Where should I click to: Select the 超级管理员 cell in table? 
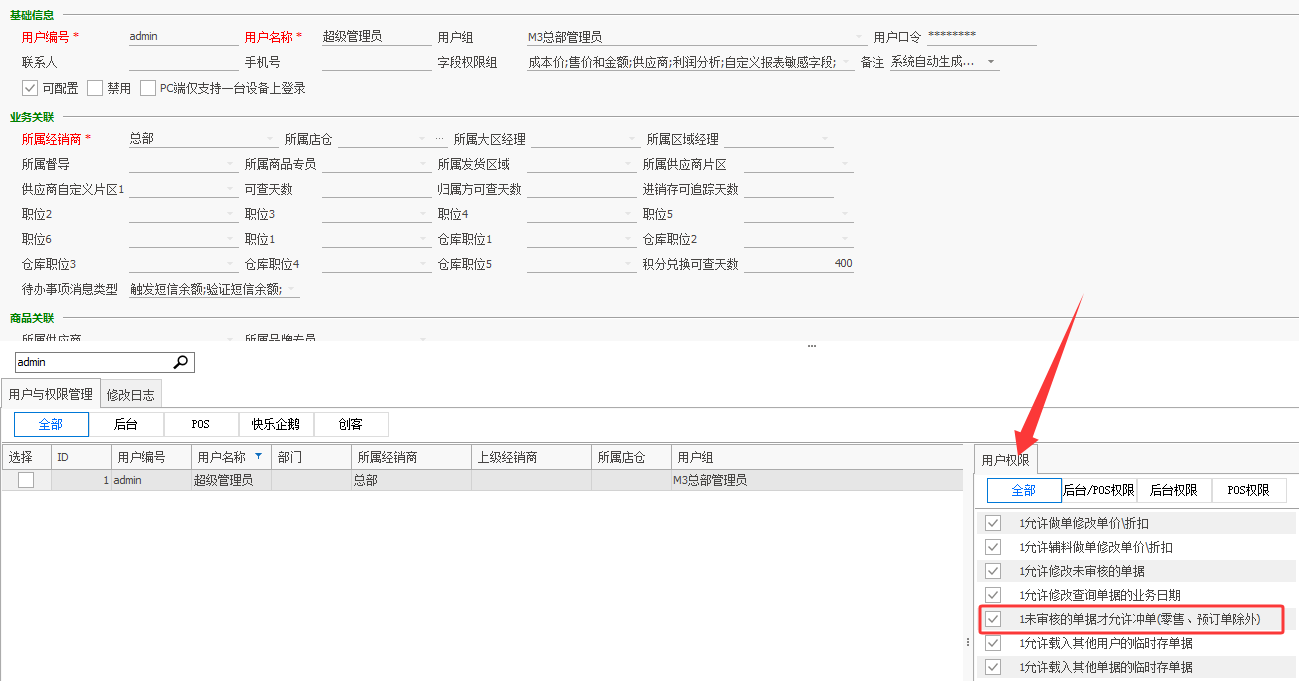[x=231, y=480]
